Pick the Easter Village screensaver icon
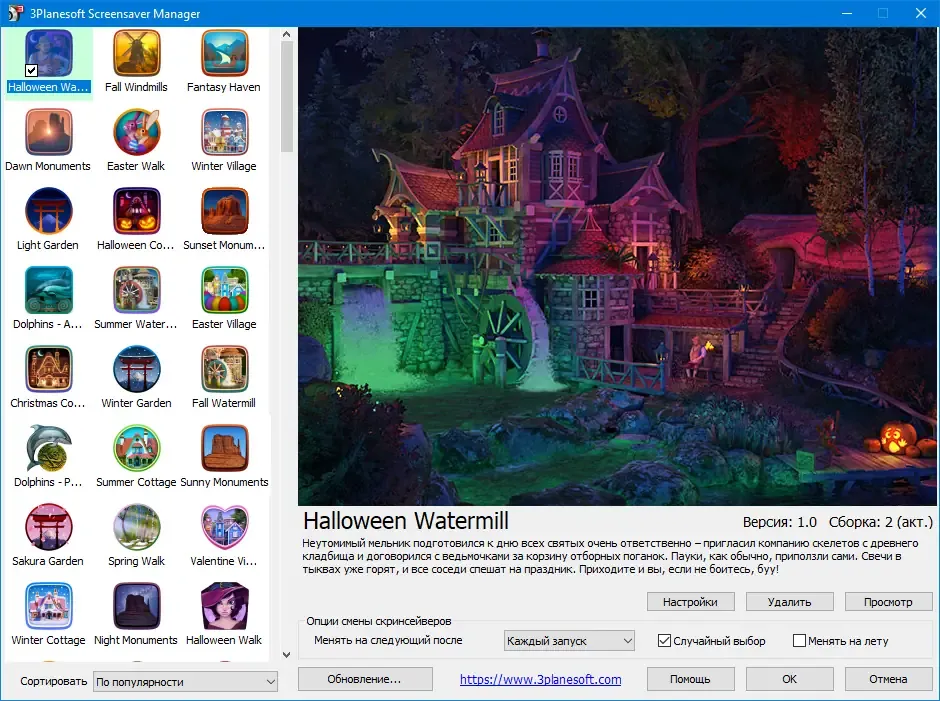Screen dimensions: 940x701 pos(224,290)
